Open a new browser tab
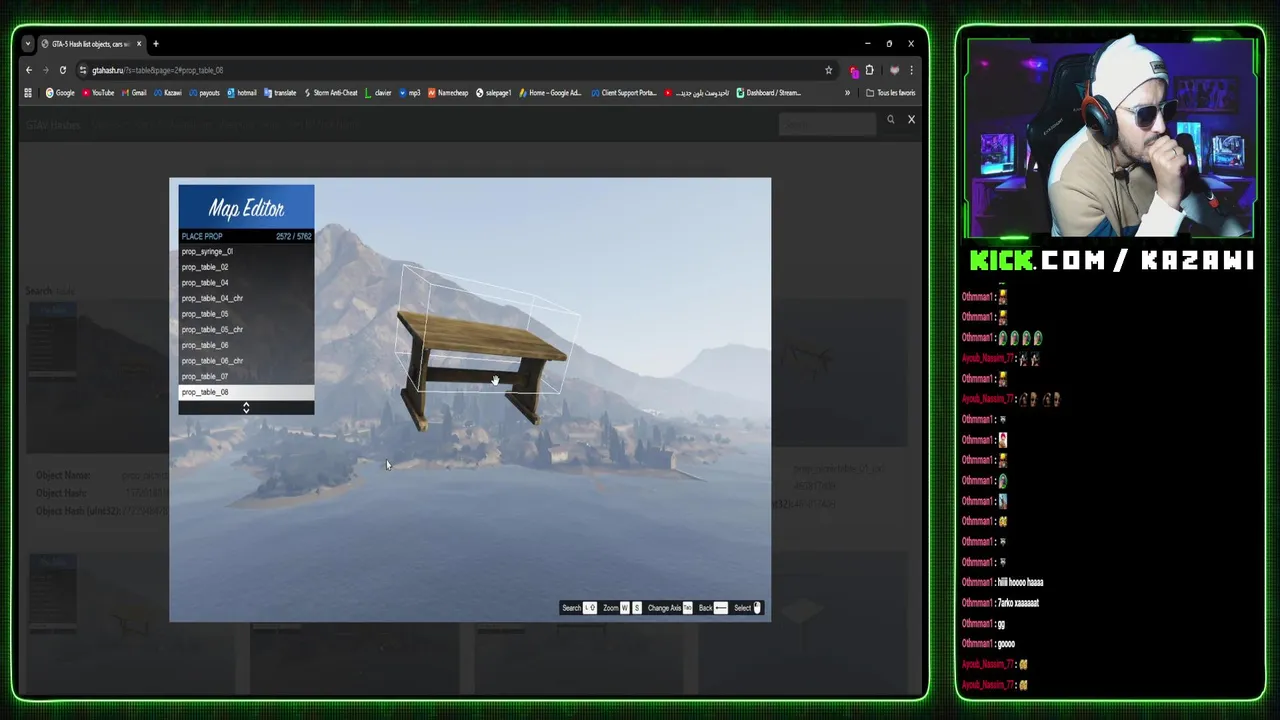This screenshot has height=720, width=1280. (156, 44)
